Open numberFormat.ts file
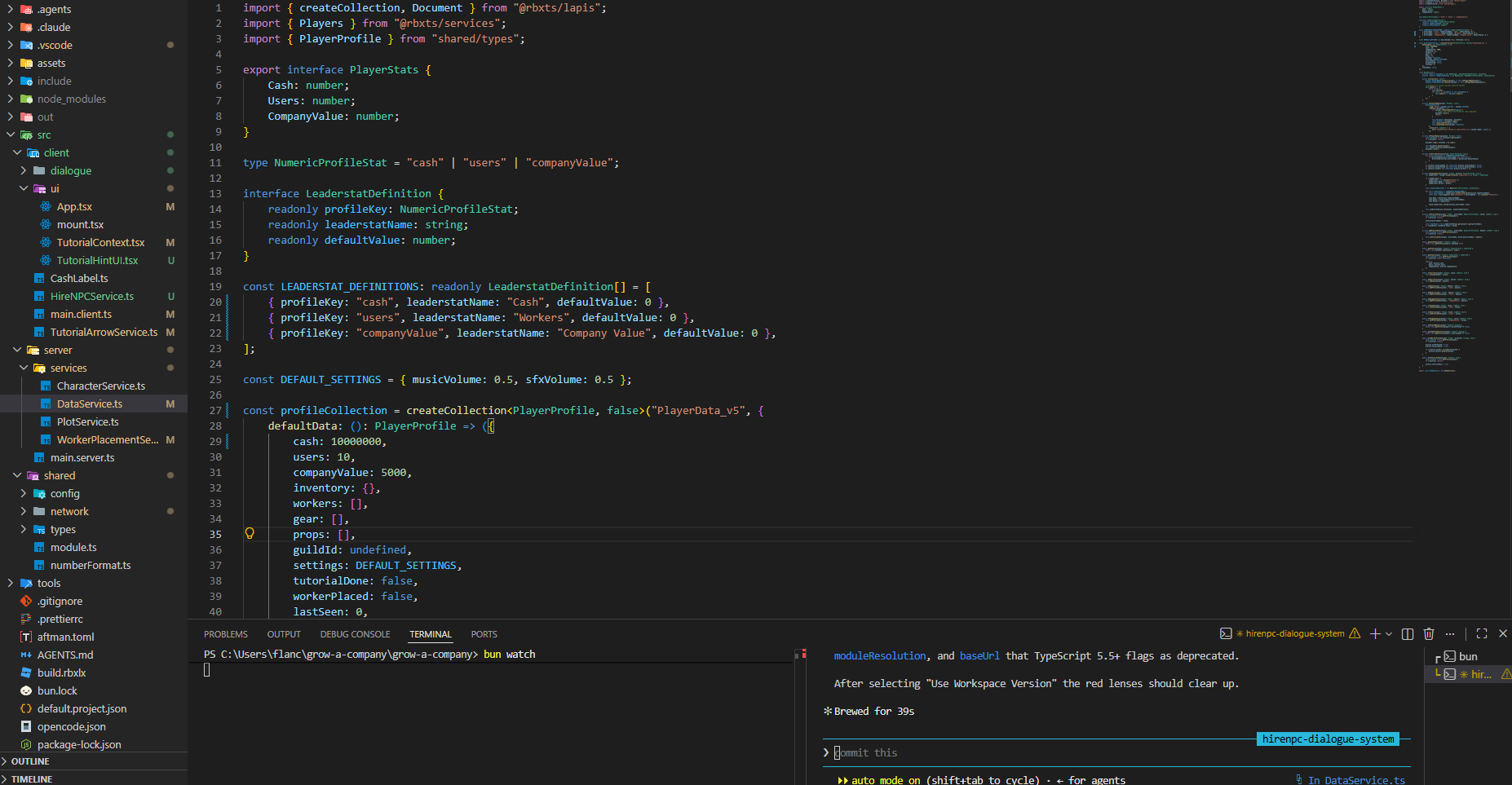Viewport: 1512px width, 785px height. 91,565
